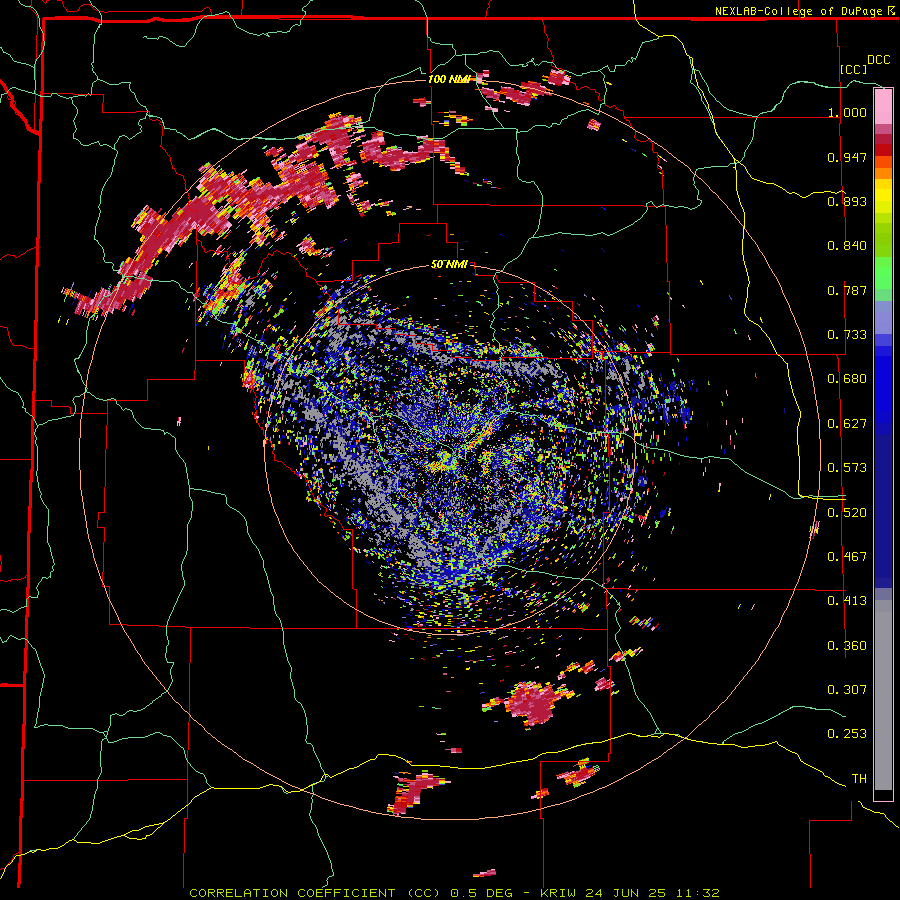Pick the periwinkle colorbar segment near 0.733
The height and width of the screenshot is (900, 900).
883,317
